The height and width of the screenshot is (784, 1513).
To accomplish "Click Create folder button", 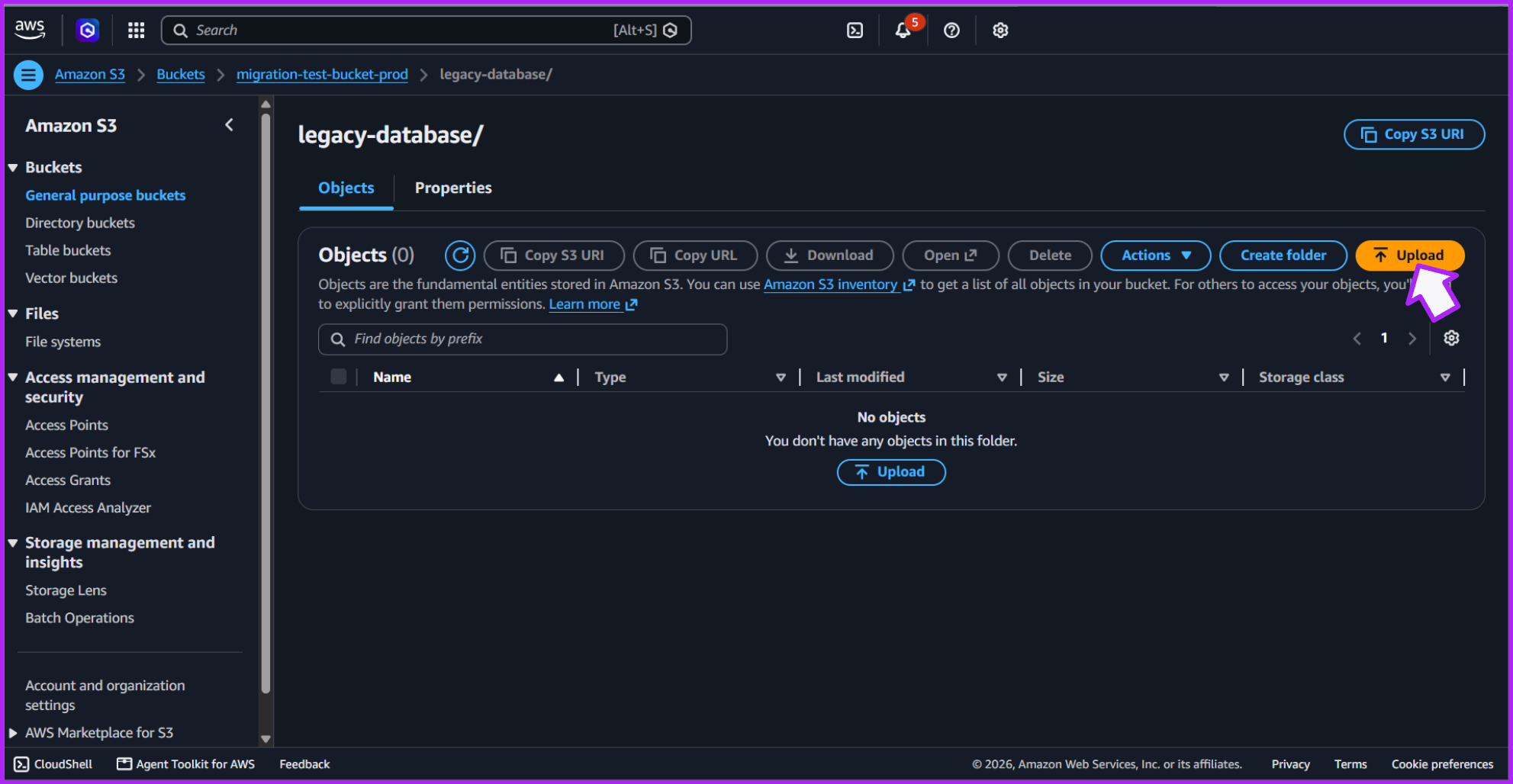I will [x=1283, y=255].
